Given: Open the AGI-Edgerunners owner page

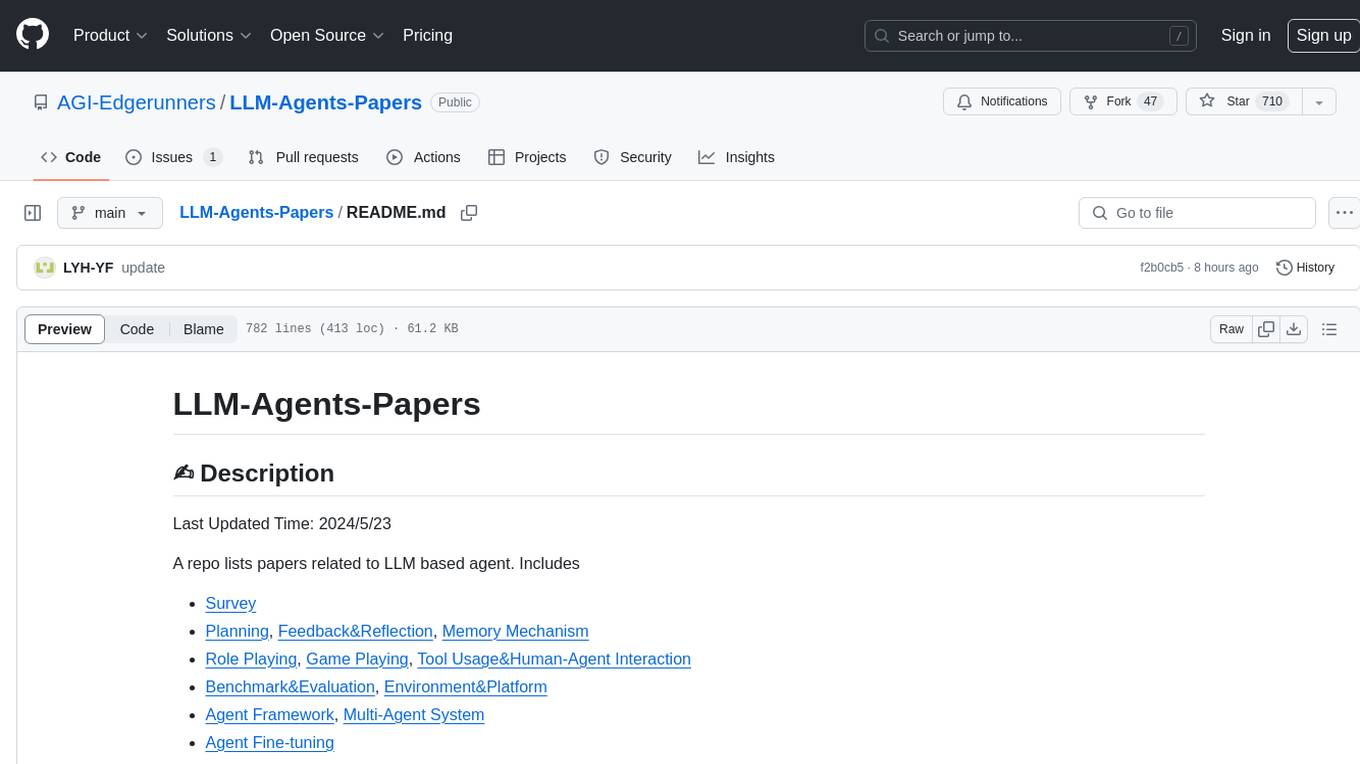Looking at the screenshot, I should [136, 102].
